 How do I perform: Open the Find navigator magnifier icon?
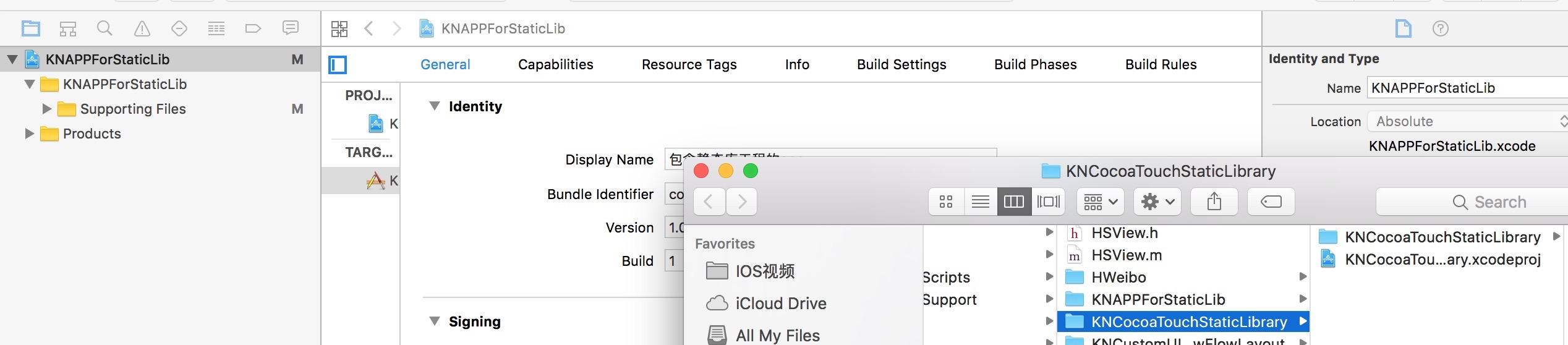click(x=104, y=28)
